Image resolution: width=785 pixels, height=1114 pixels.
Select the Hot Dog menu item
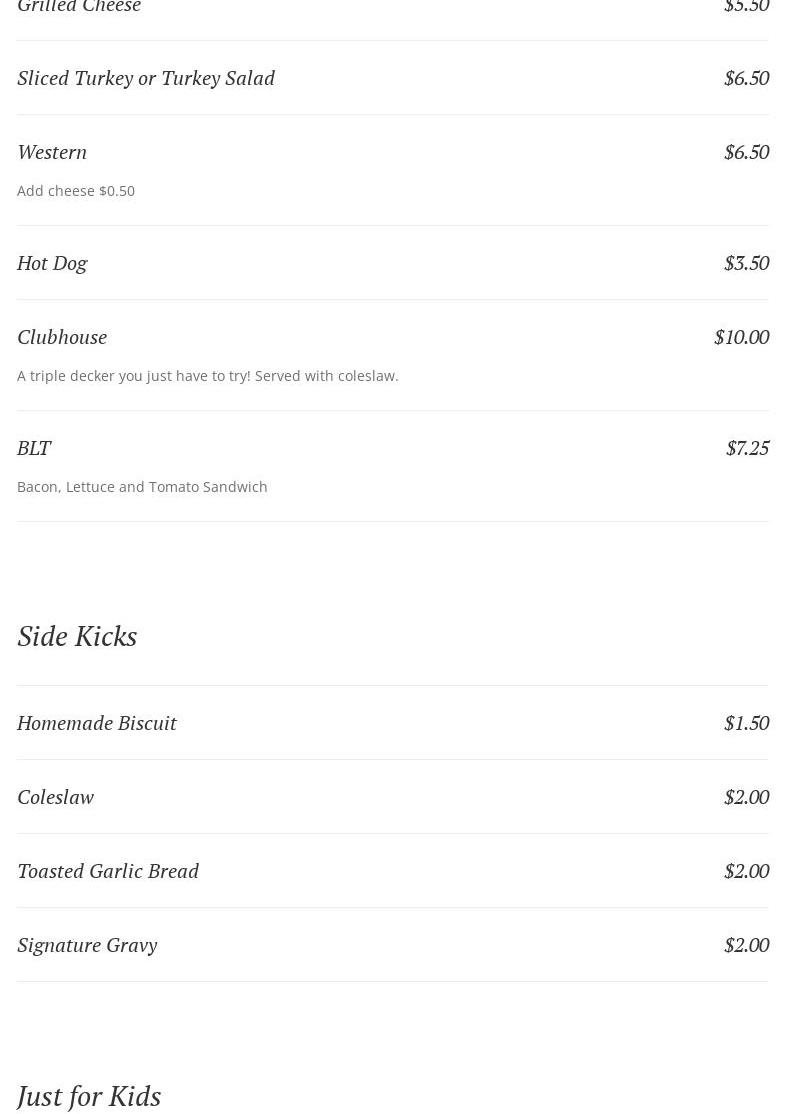pos(52,263)
